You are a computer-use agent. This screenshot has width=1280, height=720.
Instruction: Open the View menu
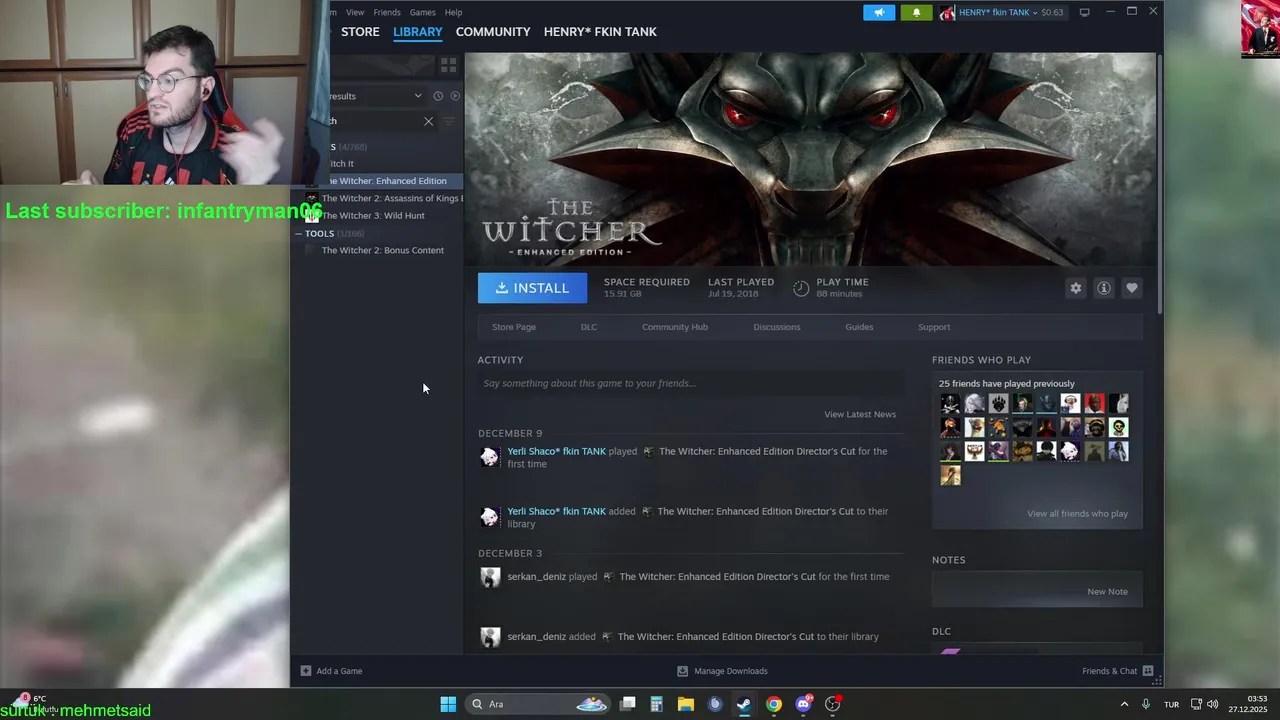355,12
